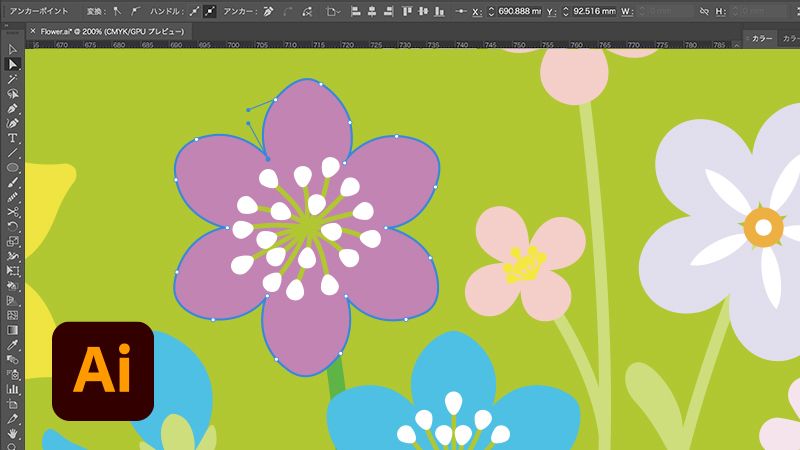Select the Selection tool (black arrow)
The width and height of the screenshot is (800, 450).
13,49
